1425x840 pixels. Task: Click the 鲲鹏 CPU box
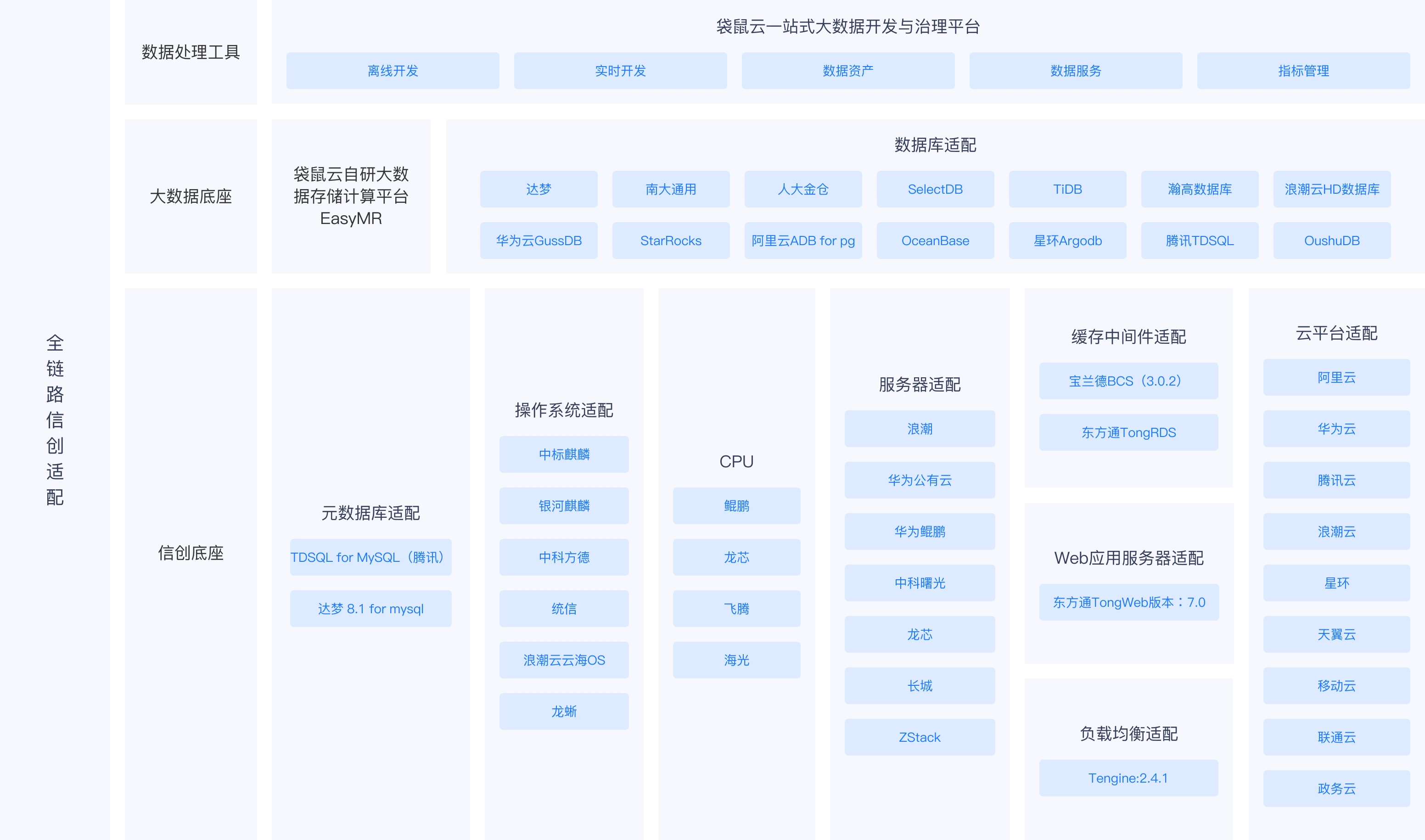(736, 505)
